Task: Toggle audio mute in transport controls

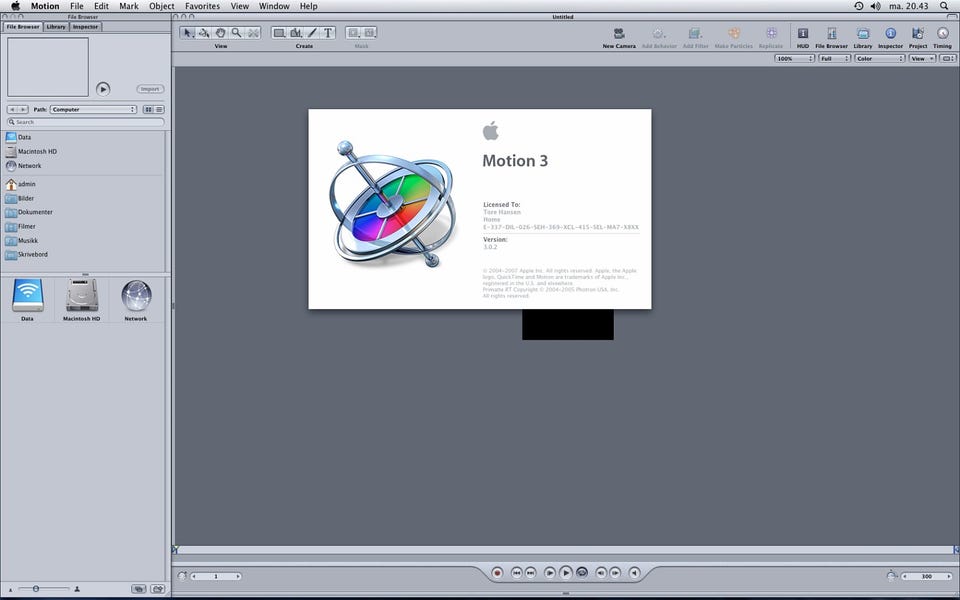Action: (x=634, y=573)
